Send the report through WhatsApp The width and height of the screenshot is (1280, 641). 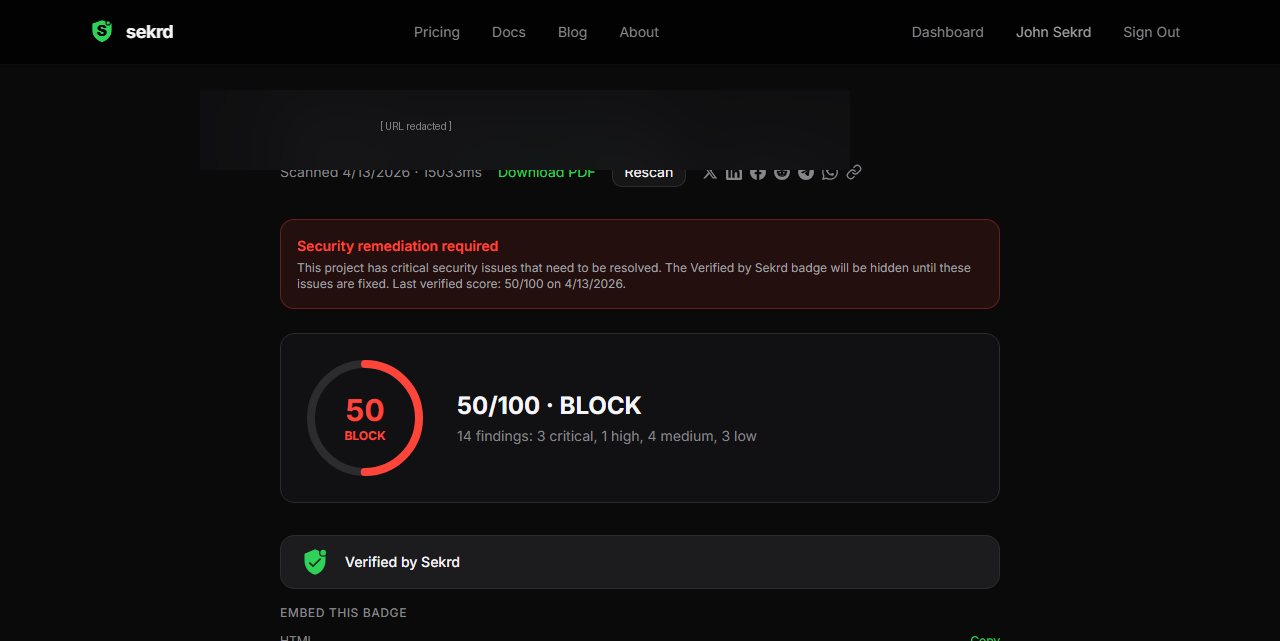[829, 171]
